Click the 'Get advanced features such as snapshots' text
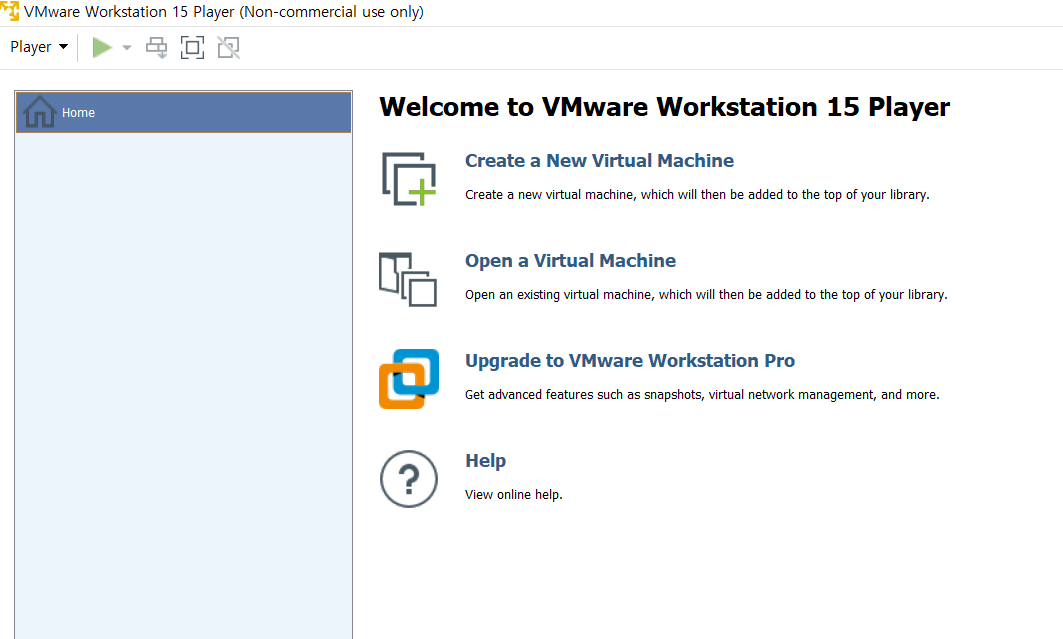The image size is (1063, 639). coord(702,394)
